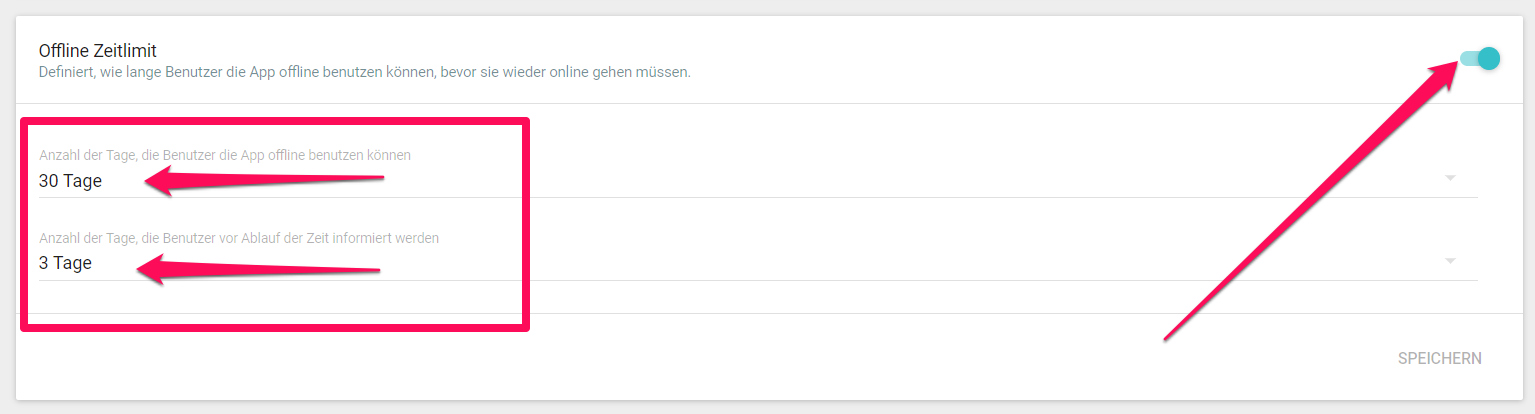Click the SPEICHERN button
1535x414 pixels.
[x=1439, y=358]
